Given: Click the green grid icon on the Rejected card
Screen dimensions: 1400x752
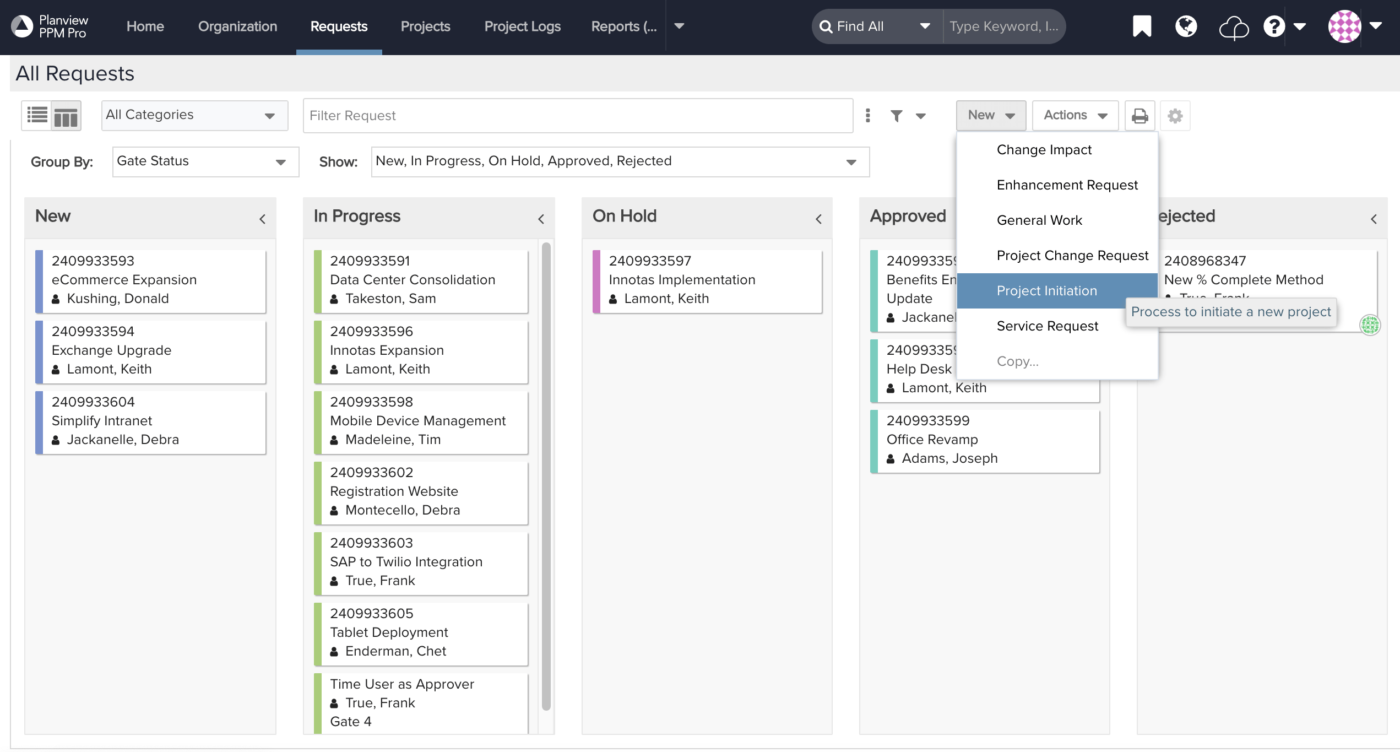Looking at the screenshot, I should 1370,324.
